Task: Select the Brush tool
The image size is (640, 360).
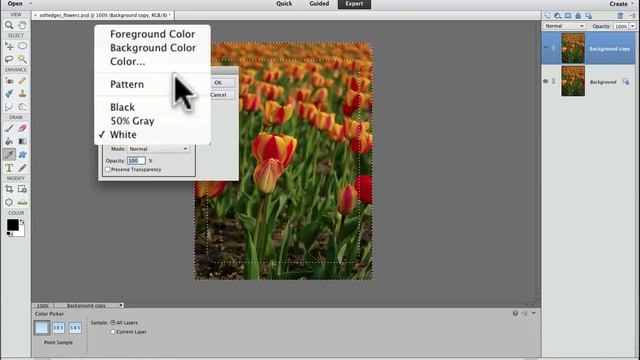Action: point(9,128)
